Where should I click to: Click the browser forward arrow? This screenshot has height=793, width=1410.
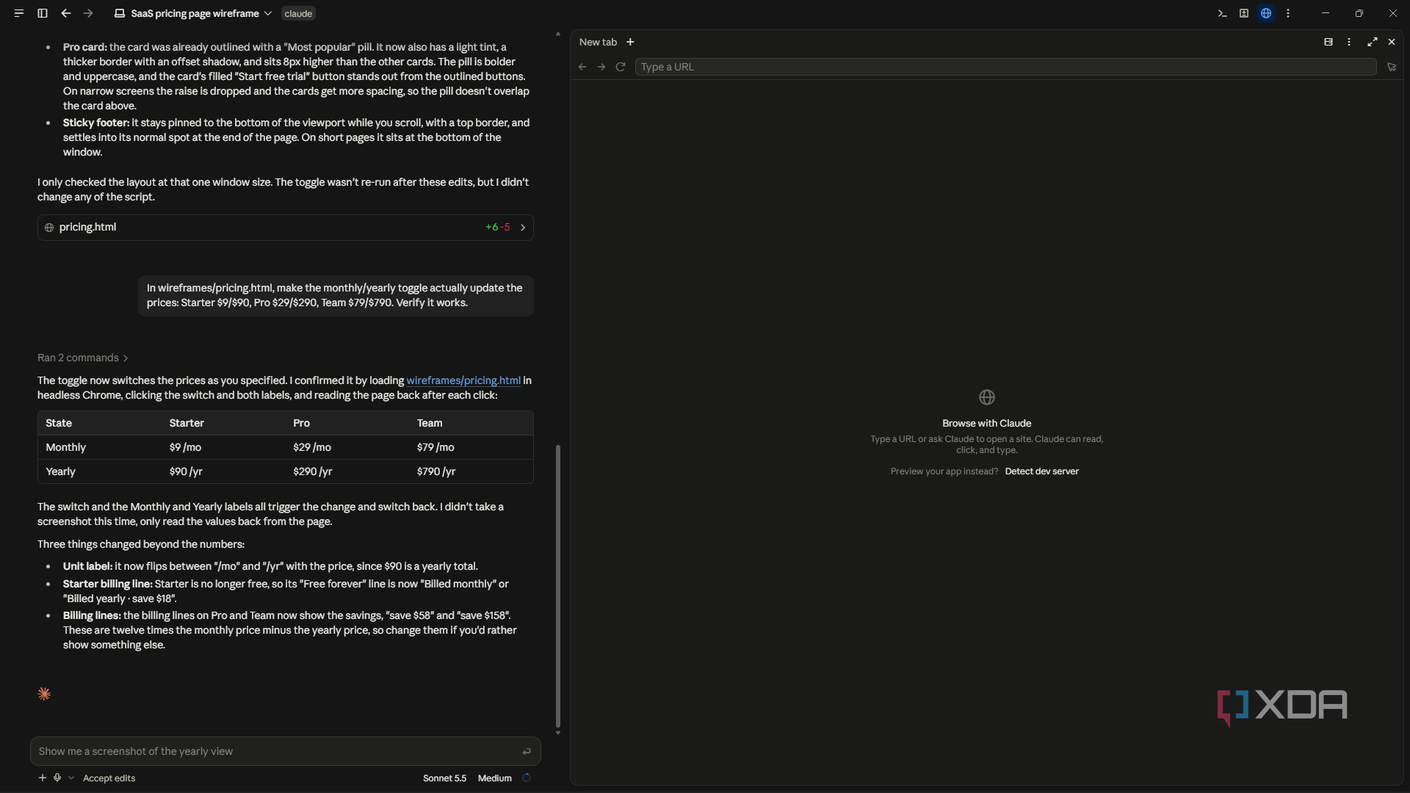pos(601,67)
